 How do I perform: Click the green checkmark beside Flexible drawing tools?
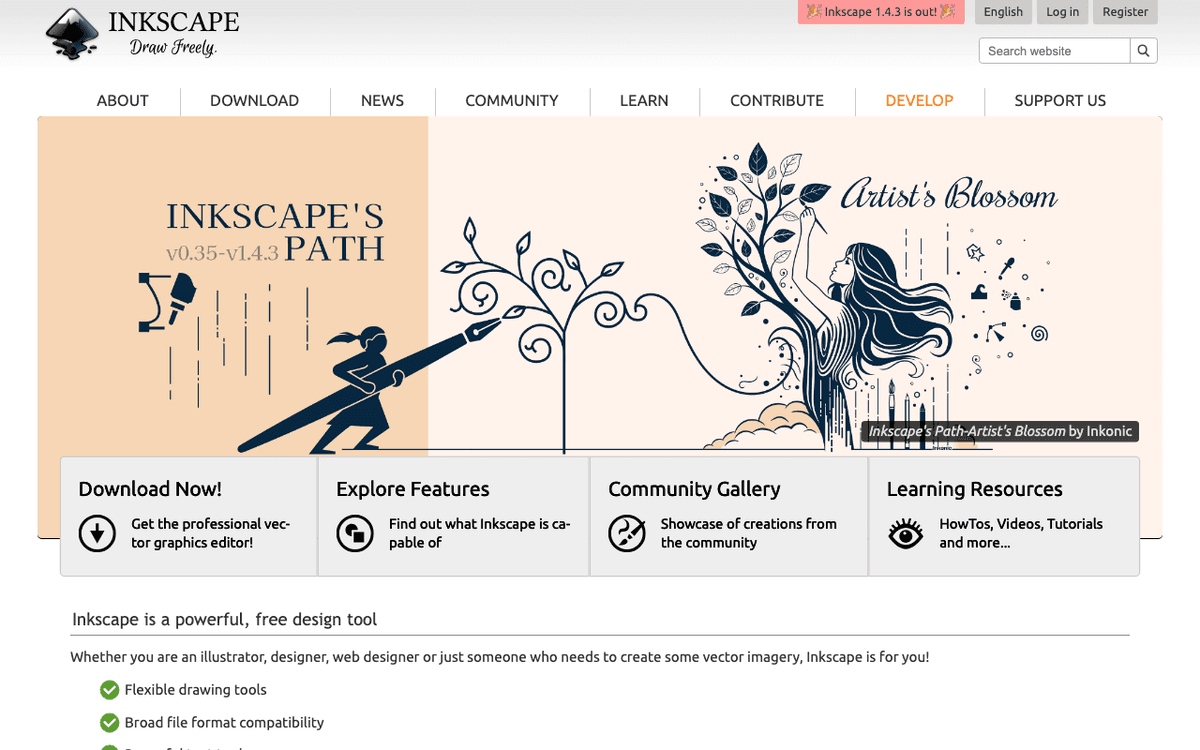click(x=109, y=689)
